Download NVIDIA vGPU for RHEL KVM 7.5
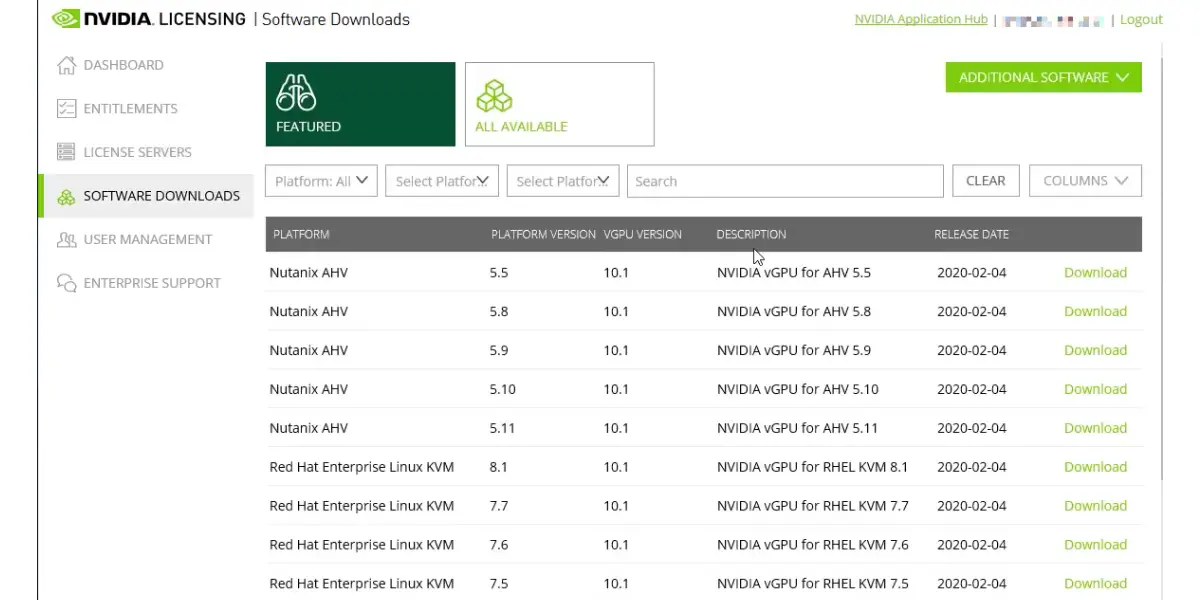Screen dimensions: 1200x600 pos(1095,584)
